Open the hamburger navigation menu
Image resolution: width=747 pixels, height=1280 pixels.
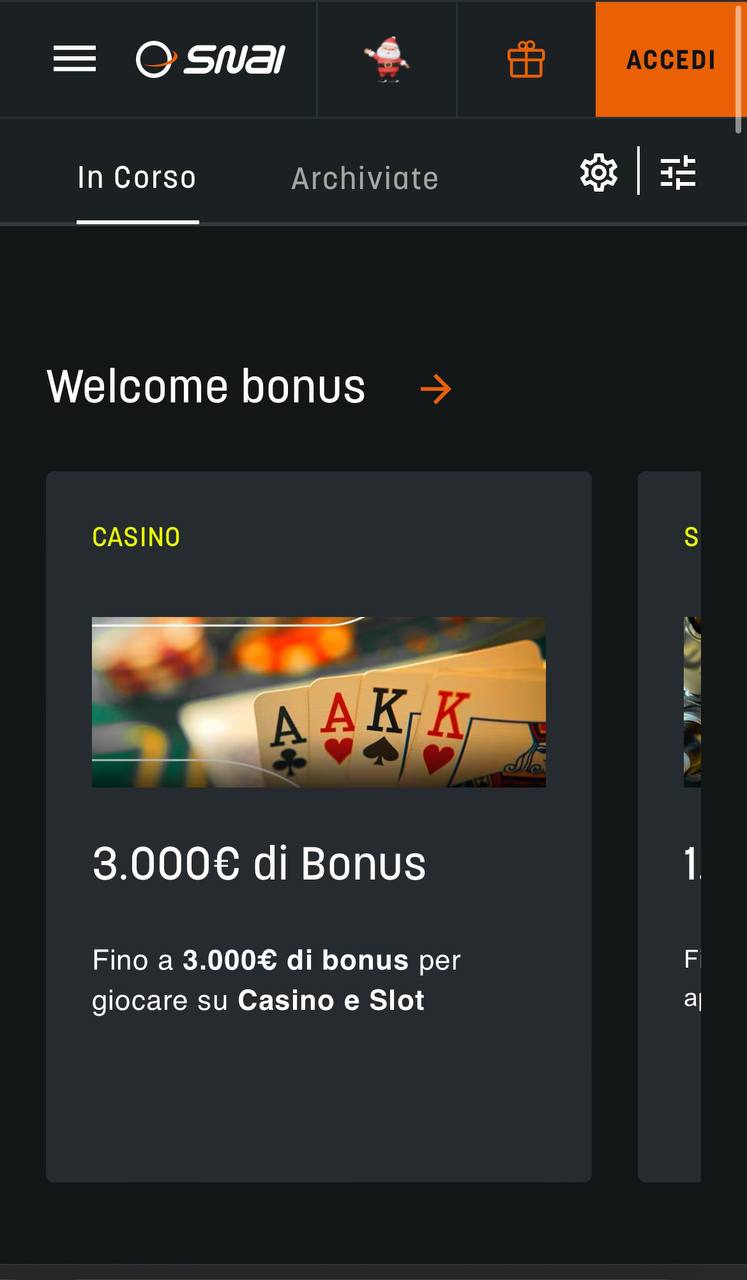pos(75,59)
